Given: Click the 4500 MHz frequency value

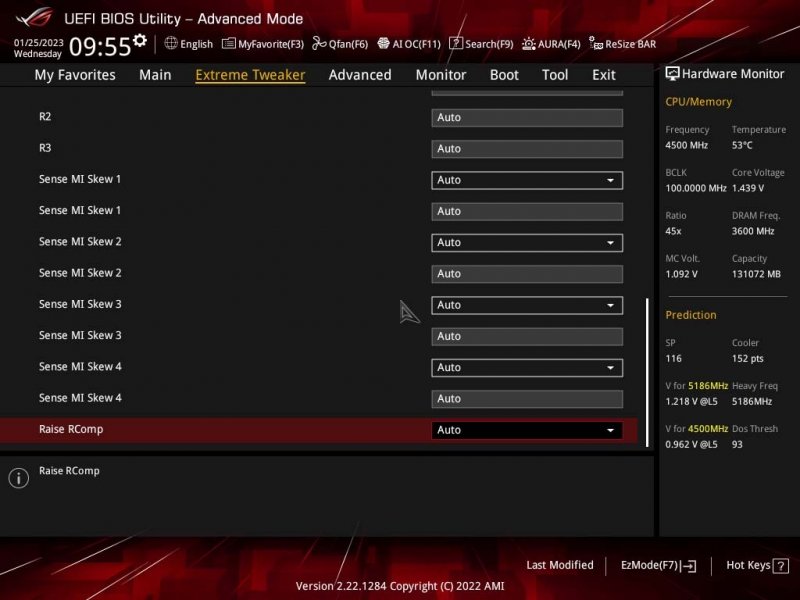Looking at the screenshot, I should 686,145.
